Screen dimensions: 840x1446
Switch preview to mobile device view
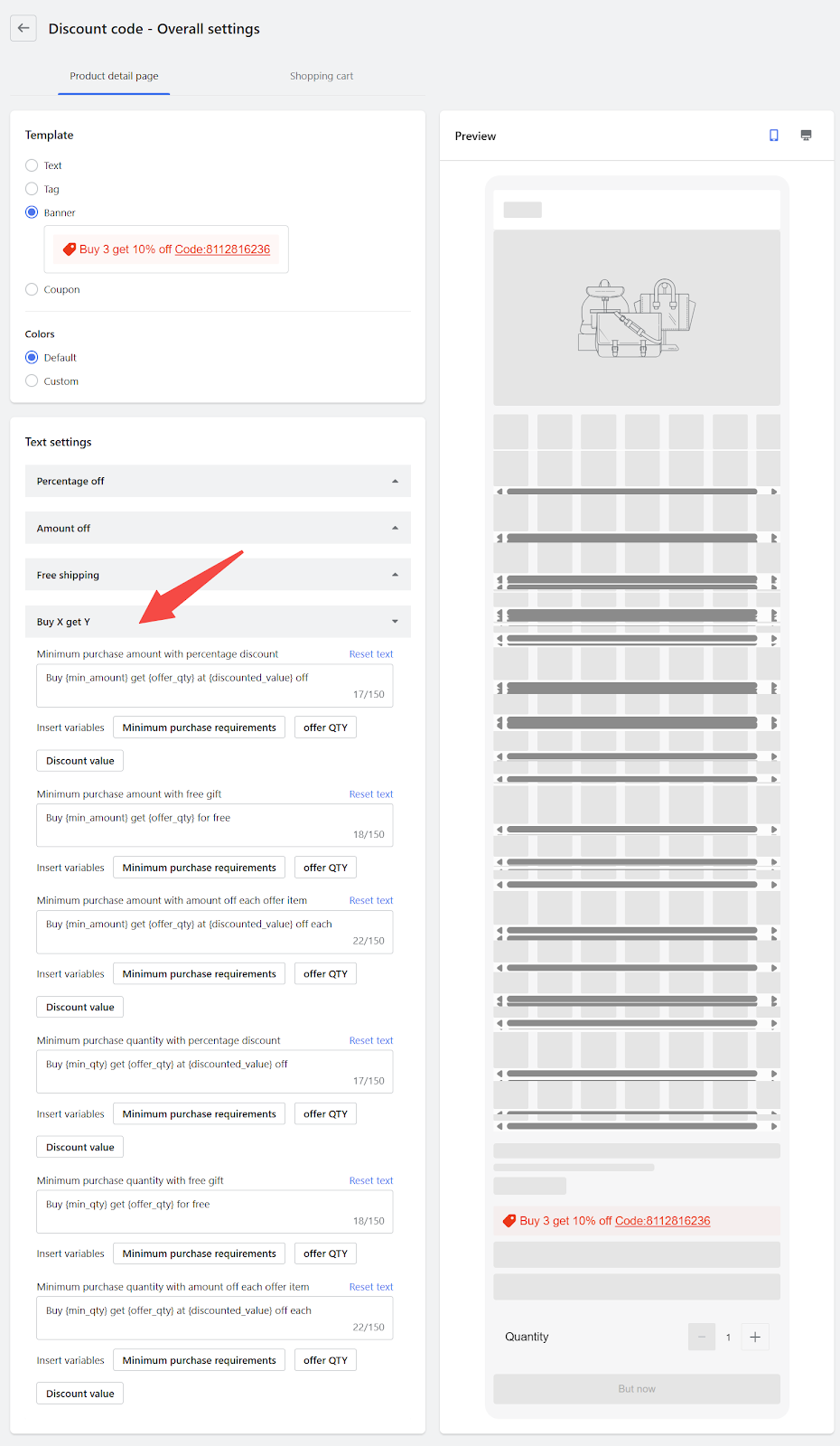click(773, 136)
